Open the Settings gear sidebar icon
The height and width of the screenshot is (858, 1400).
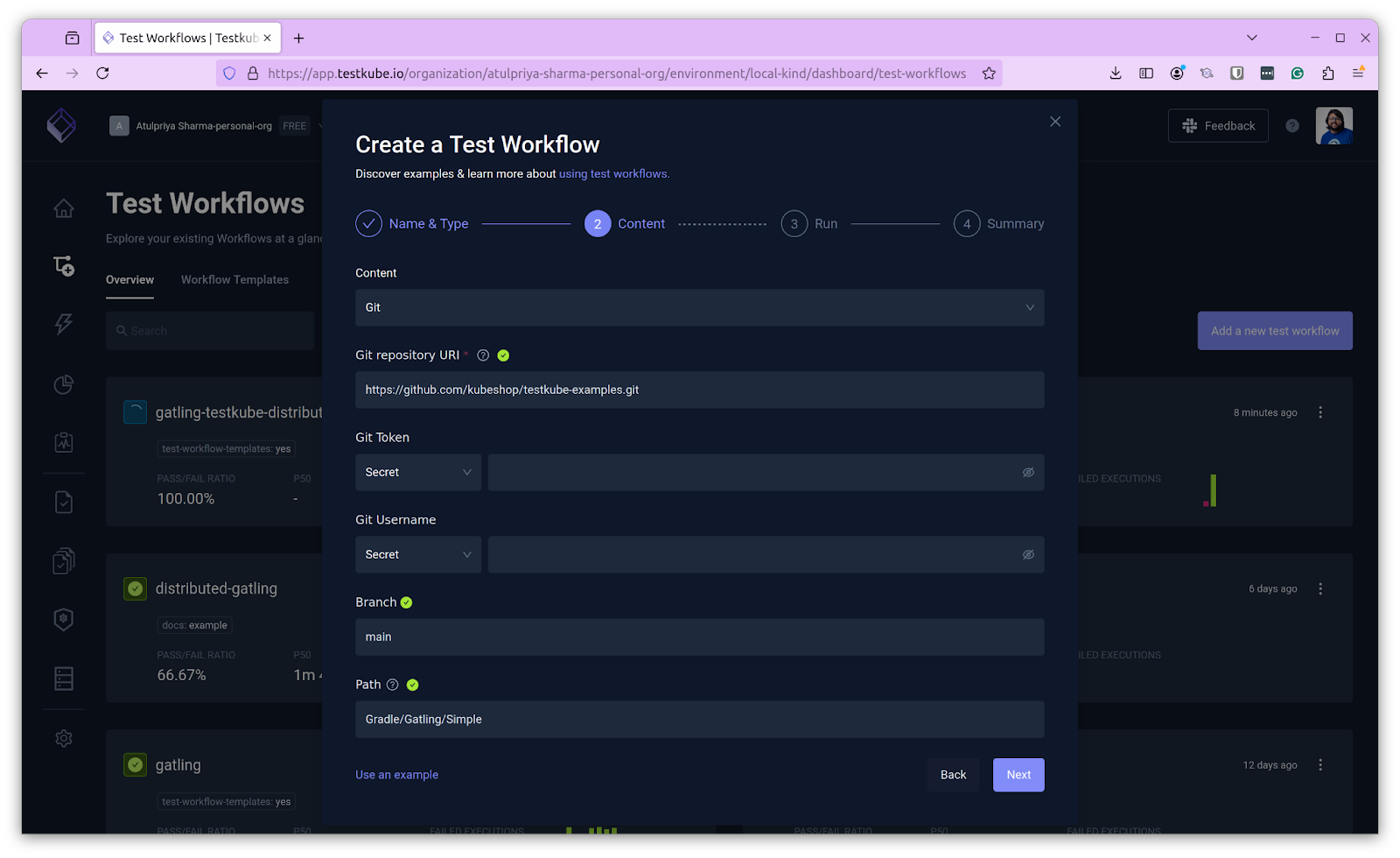64,738
